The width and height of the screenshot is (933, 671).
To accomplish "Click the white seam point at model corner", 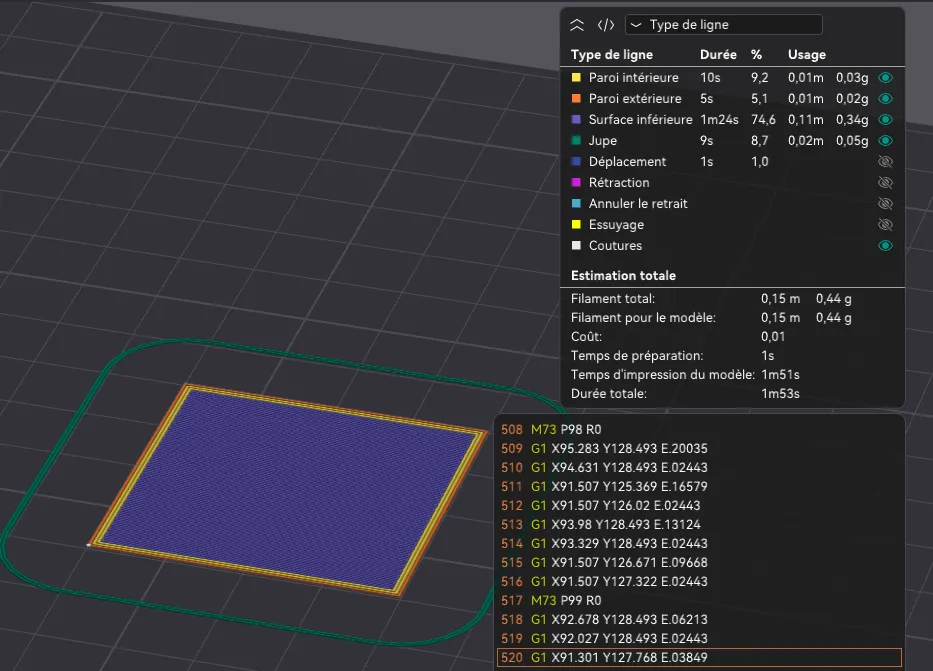I will tap(89, 544).
